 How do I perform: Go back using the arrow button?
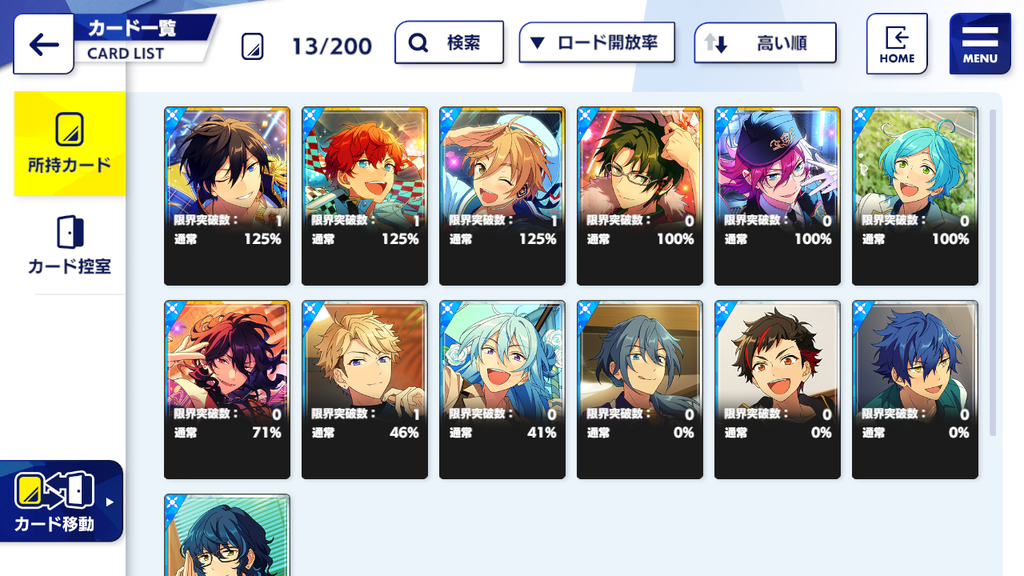[44, 44]
